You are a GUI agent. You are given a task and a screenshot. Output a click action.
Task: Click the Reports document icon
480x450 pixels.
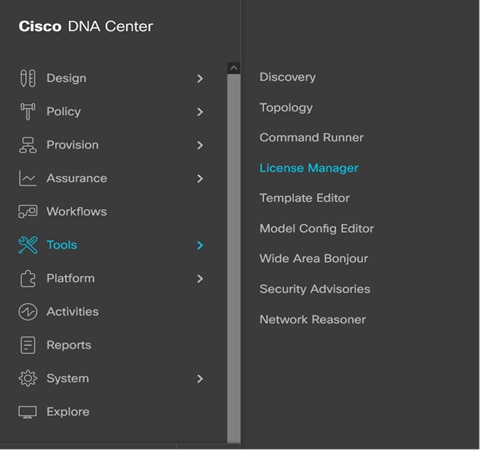28,345
